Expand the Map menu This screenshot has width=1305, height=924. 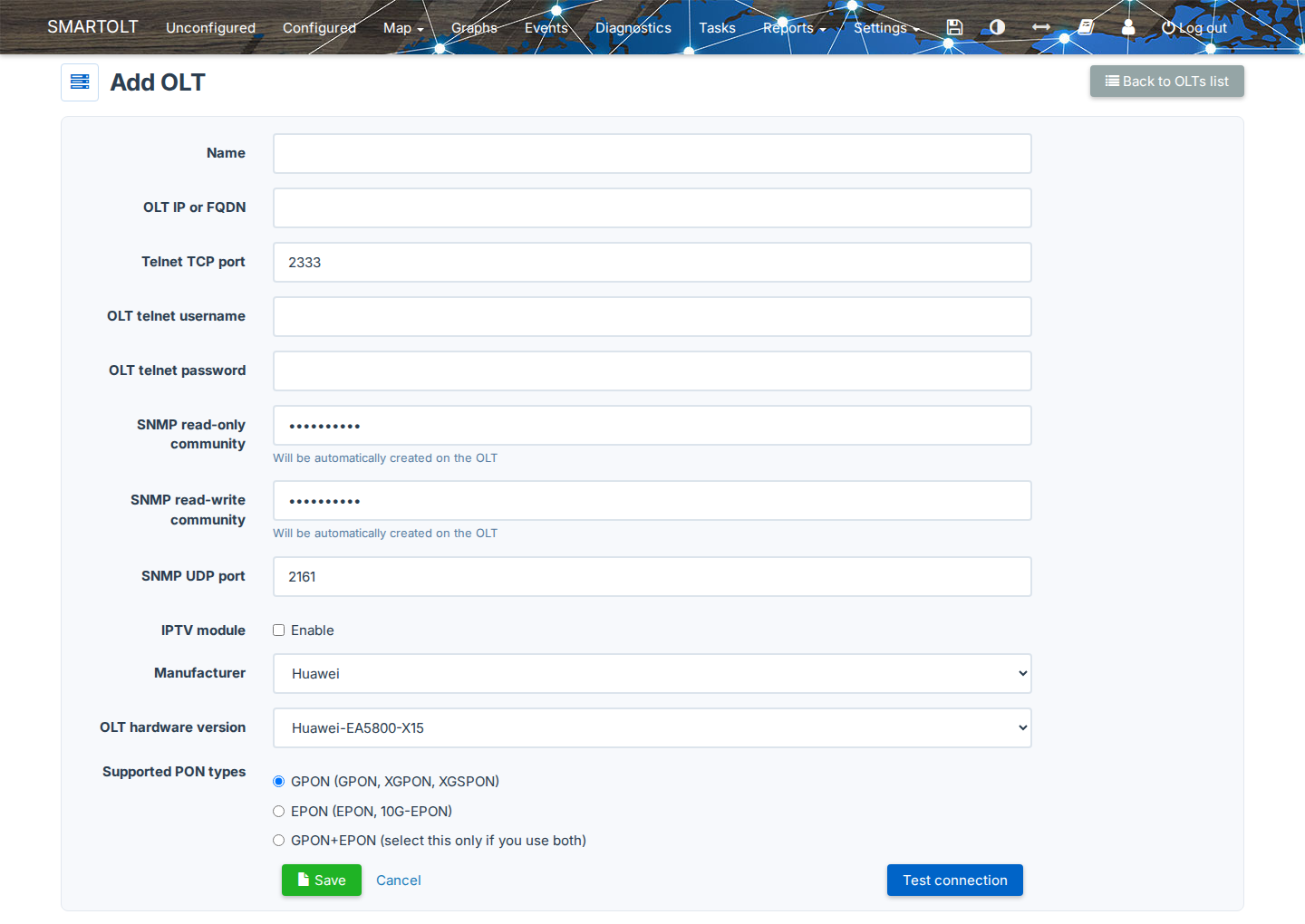coord(403,28)
